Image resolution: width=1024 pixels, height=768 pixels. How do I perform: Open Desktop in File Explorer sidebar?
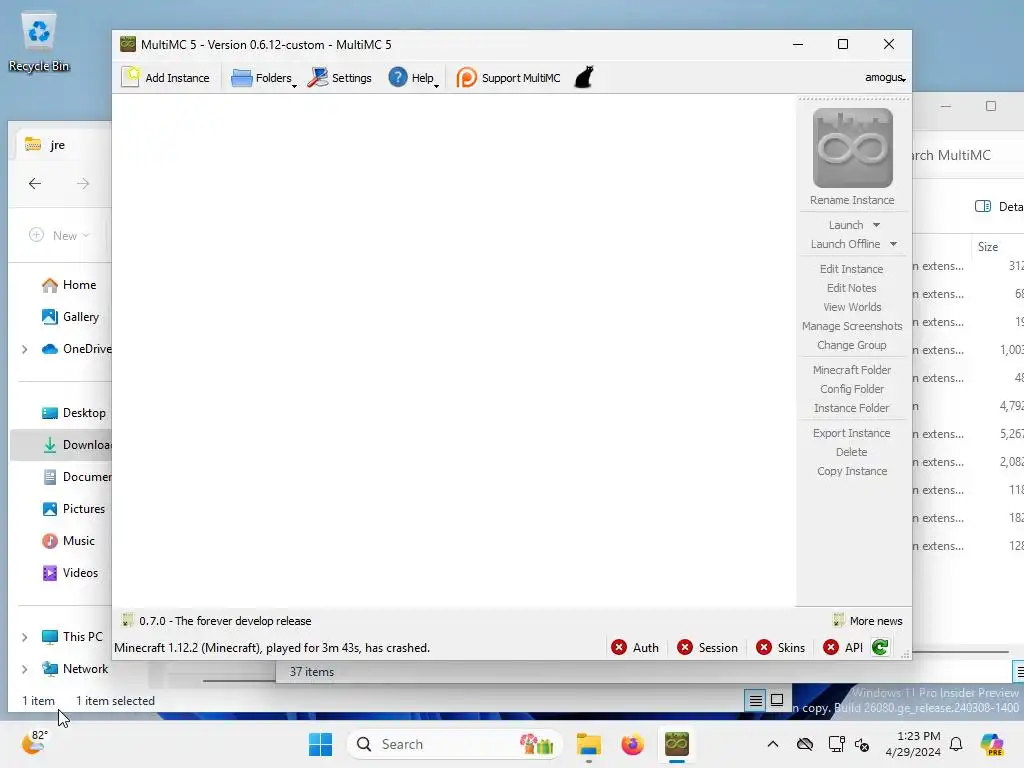(73, 413)
